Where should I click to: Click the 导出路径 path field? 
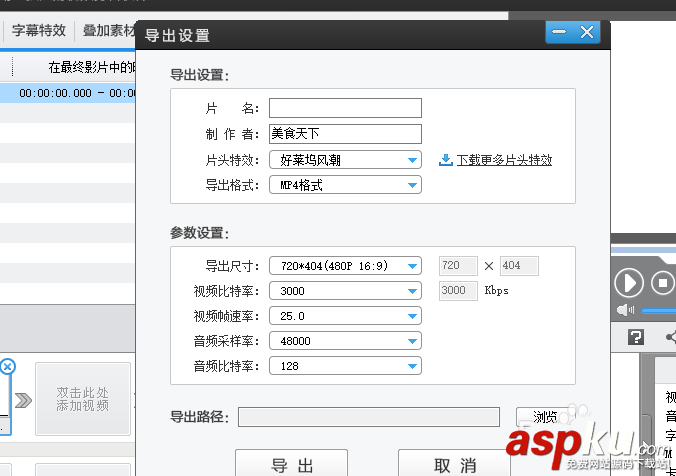point(369,417)
